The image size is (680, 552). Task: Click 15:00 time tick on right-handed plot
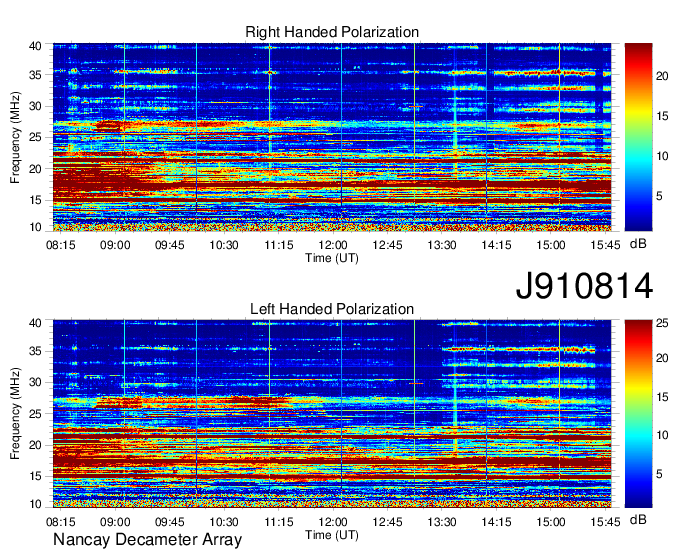click(x=551, y=245)
